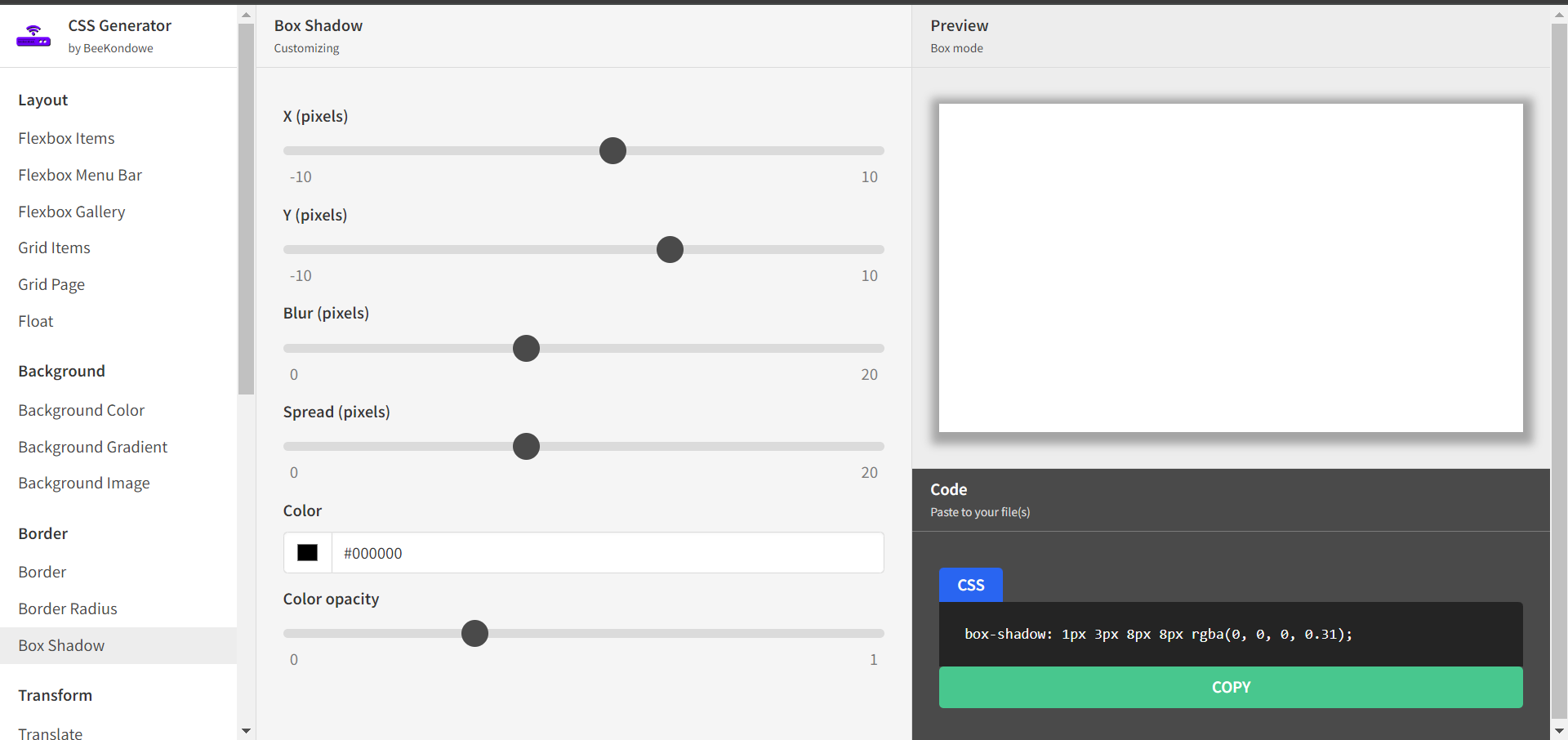Open the Border Radius page
This screenshot has width=1568, height=740.
68,608
